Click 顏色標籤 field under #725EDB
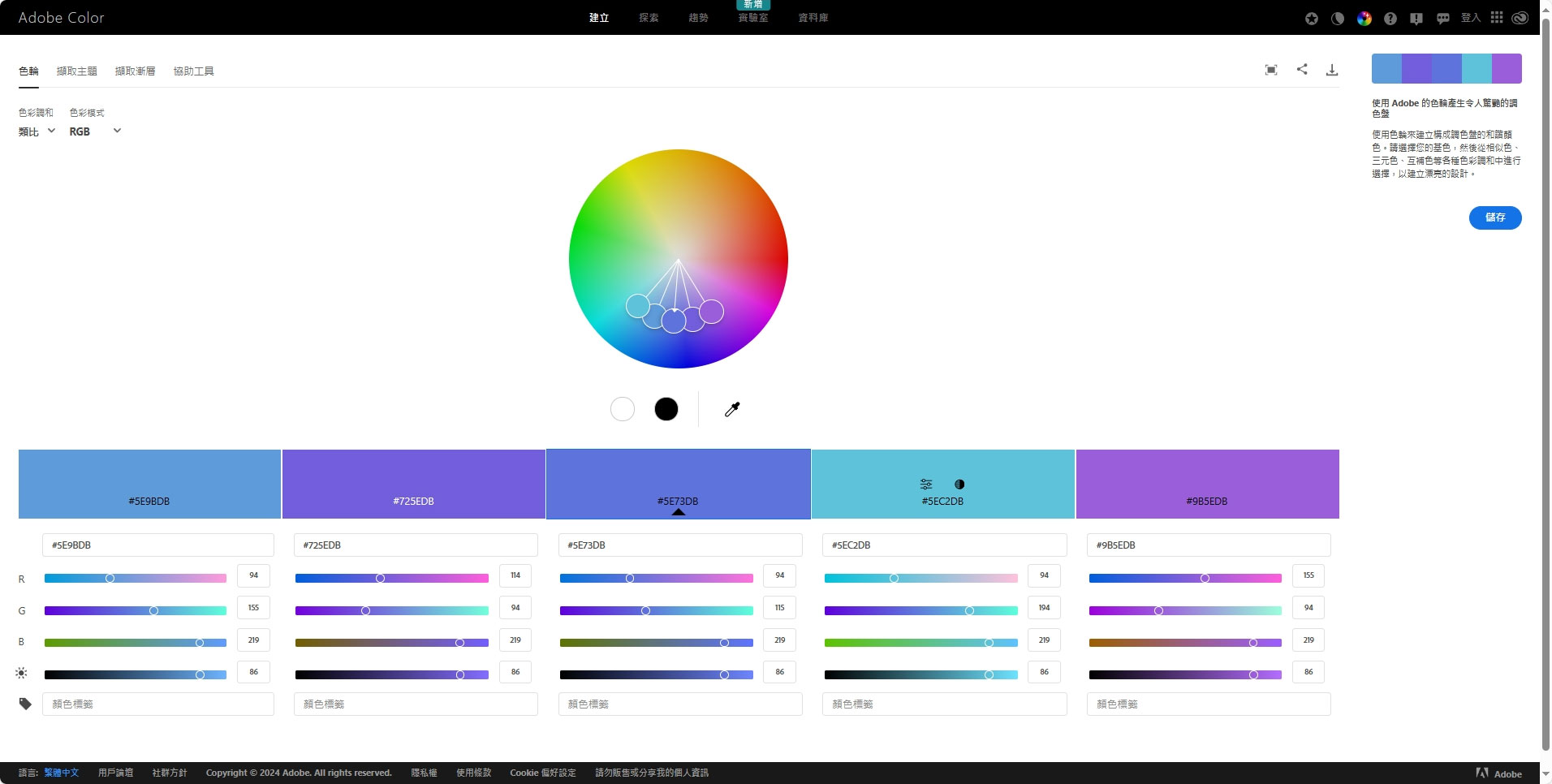 416,704
